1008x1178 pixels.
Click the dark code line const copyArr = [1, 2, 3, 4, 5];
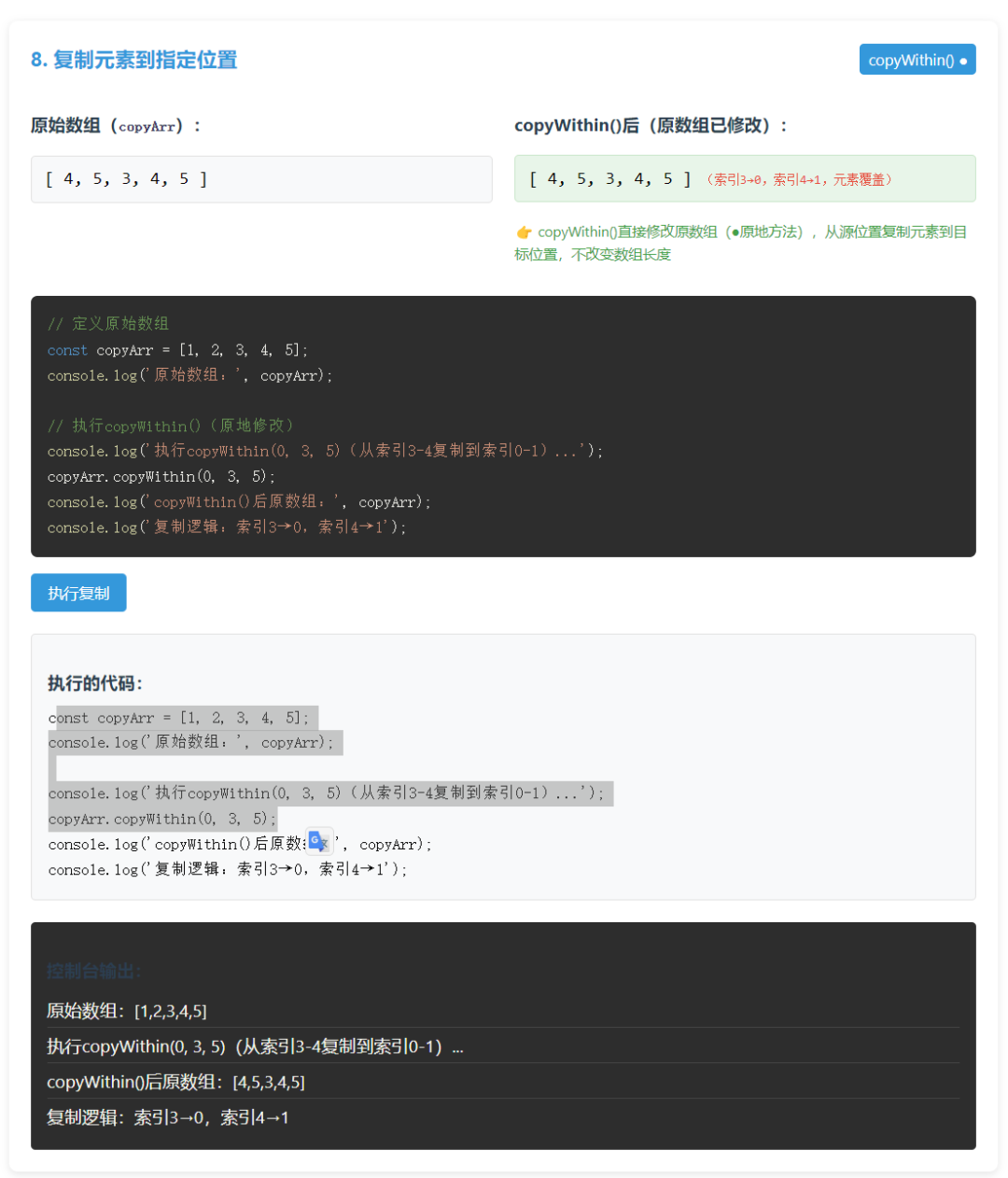click(x=177, y=350)
